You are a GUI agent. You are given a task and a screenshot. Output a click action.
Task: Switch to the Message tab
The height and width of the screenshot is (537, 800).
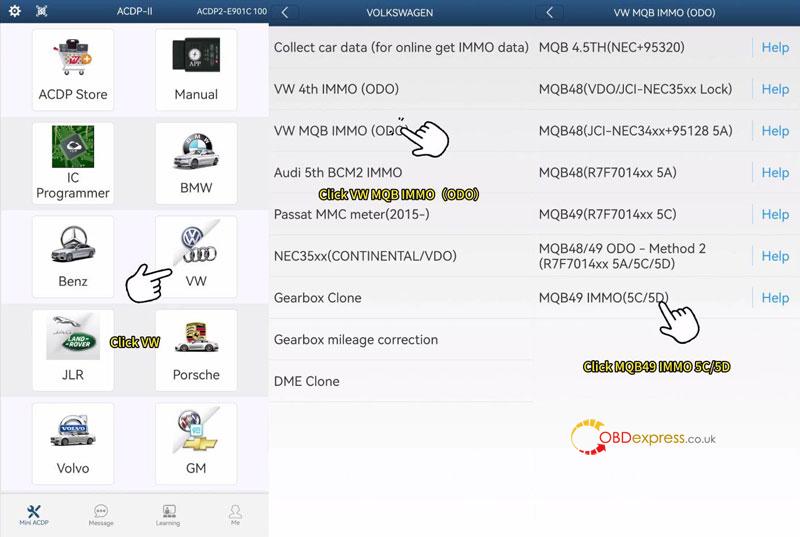point(101,515)
